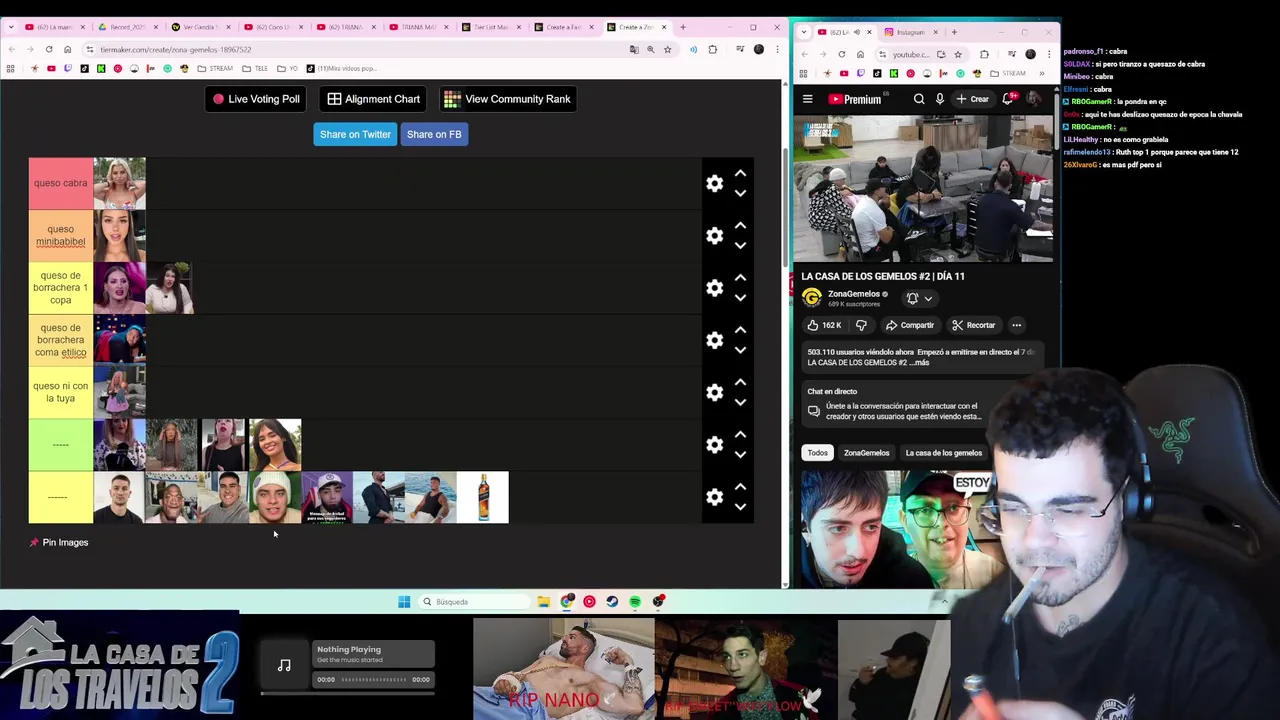Click tiermaker address bar URL
Screen dimensions: 1280x720
click(x=176, y=49)
